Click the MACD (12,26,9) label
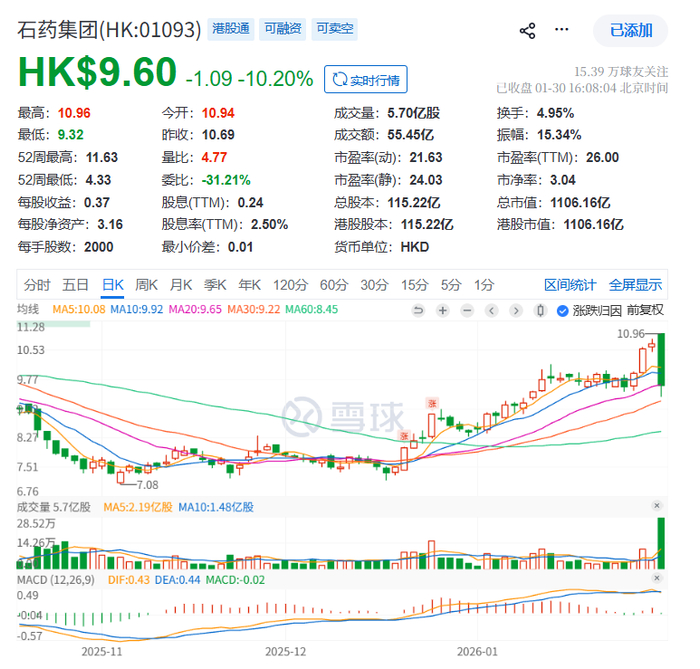The height and width of the screenshot is (669, 700). click(56, 580)
